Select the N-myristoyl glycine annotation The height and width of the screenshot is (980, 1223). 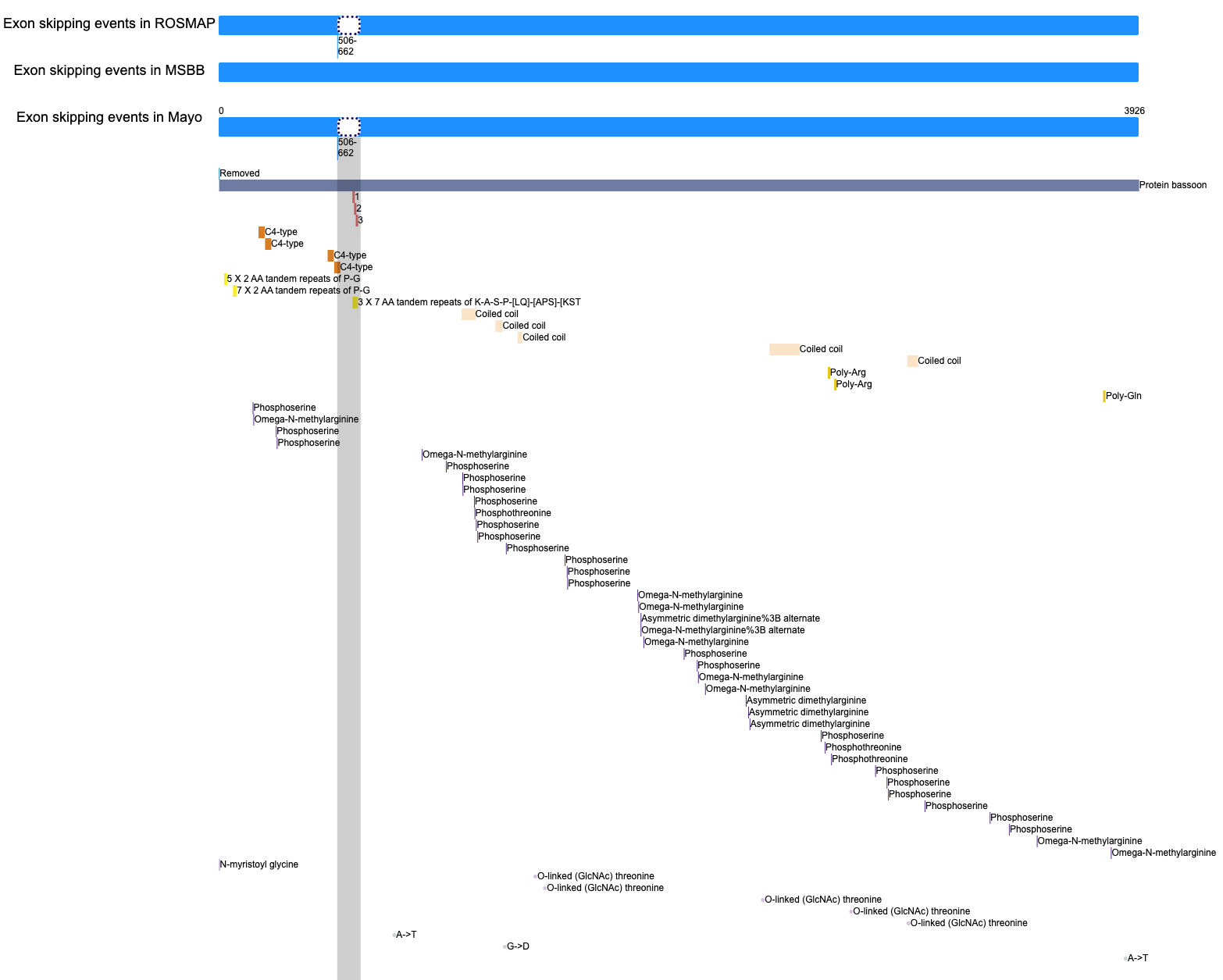pyautogui.click(x=259, y=864)
